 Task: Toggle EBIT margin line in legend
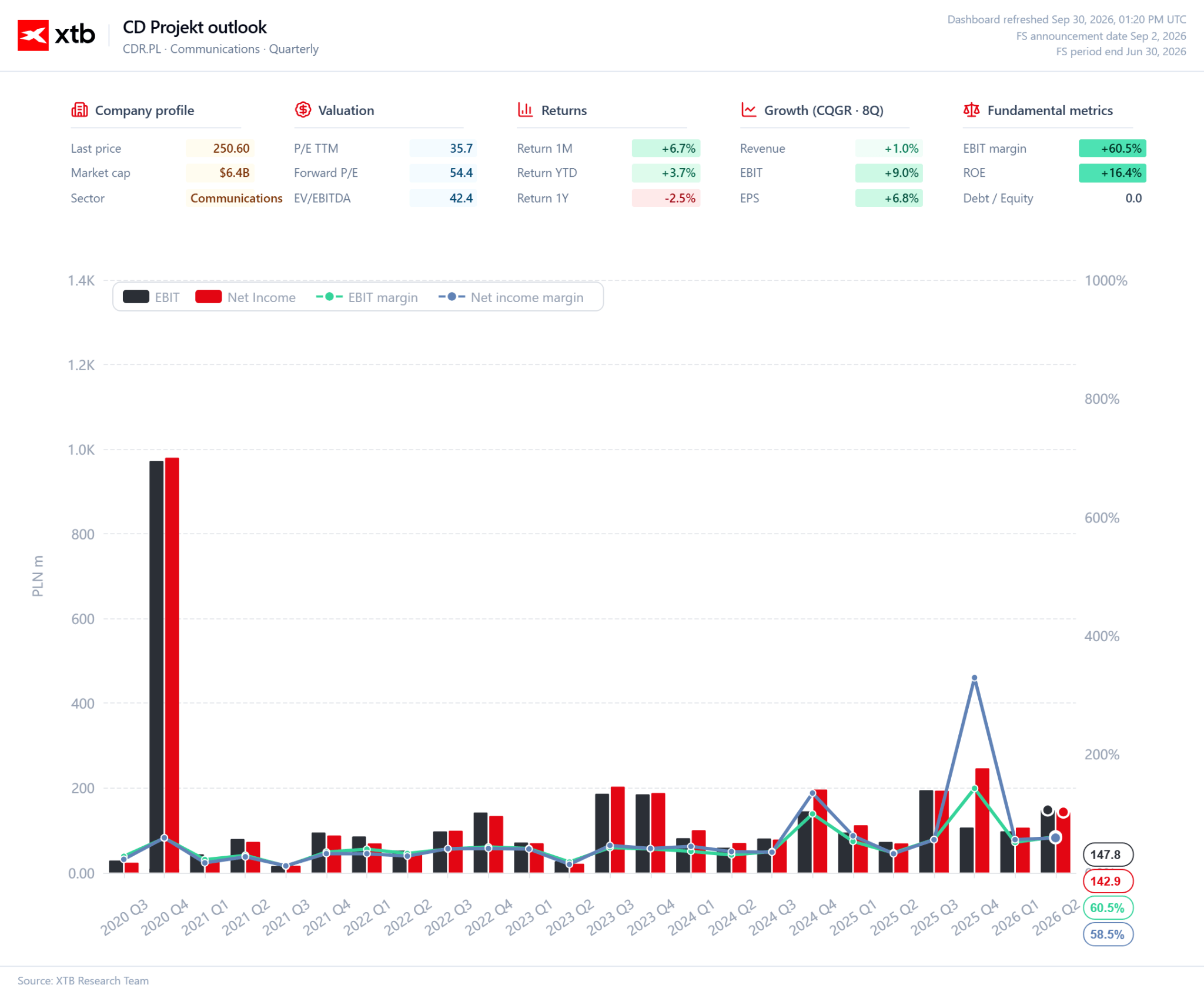click(x=367, y=297)
